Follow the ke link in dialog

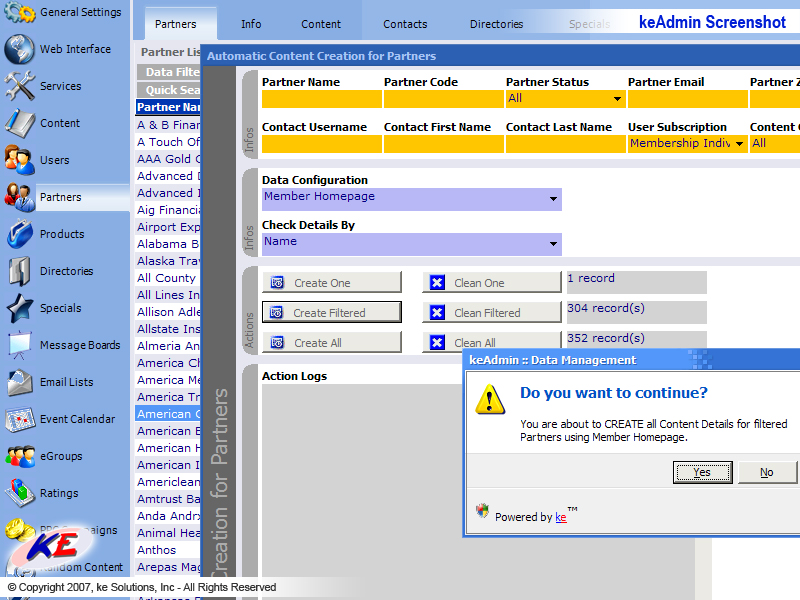click(x=561, y=517)
